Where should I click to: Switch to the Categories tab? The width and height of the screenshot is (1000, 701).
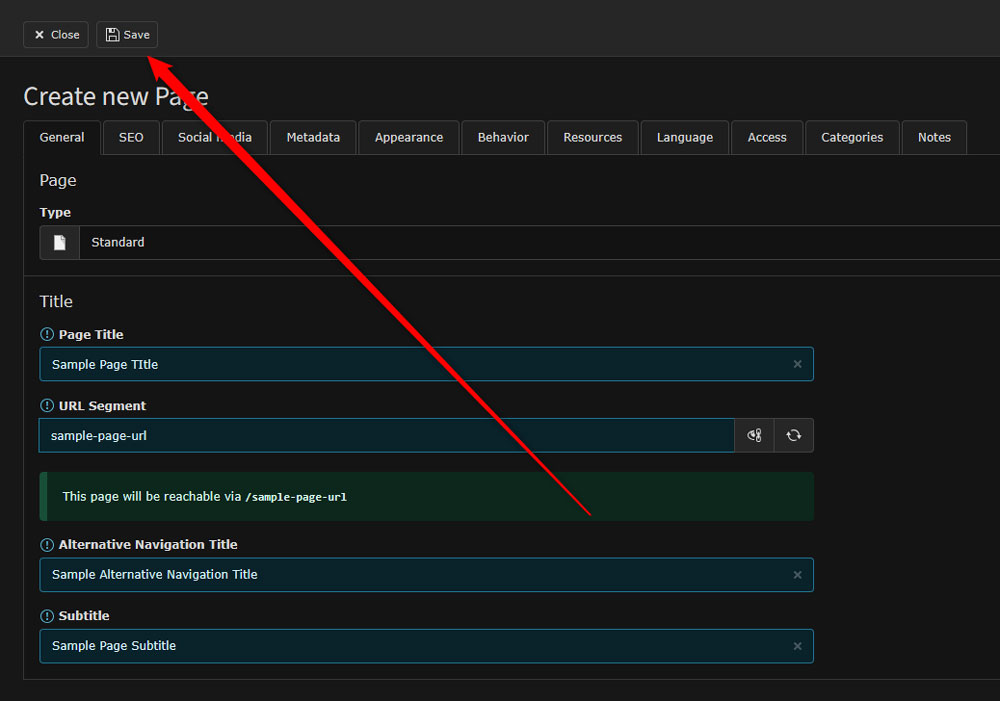point(852,138)
